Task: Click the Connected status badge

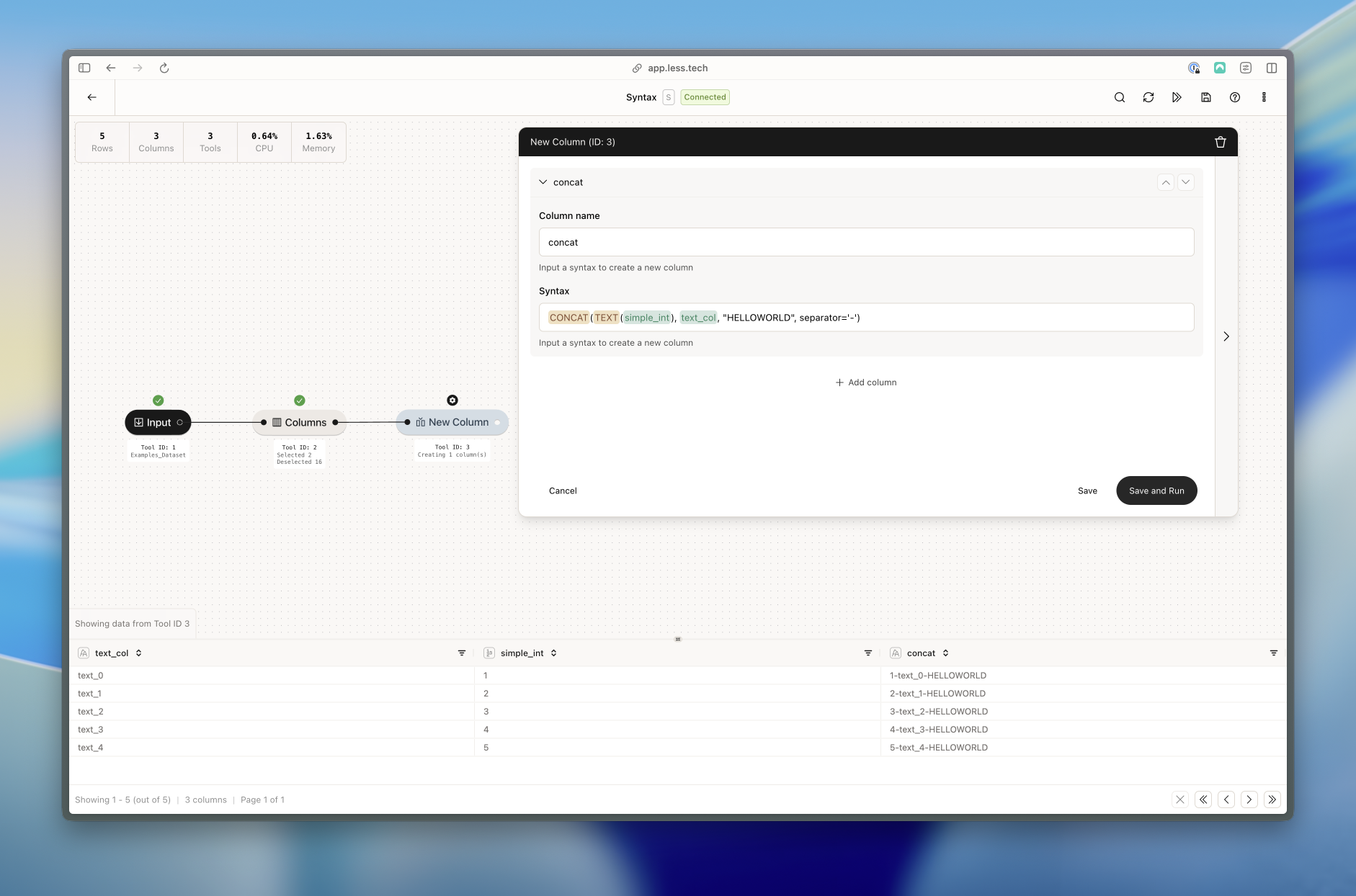Action: (705, 97)
